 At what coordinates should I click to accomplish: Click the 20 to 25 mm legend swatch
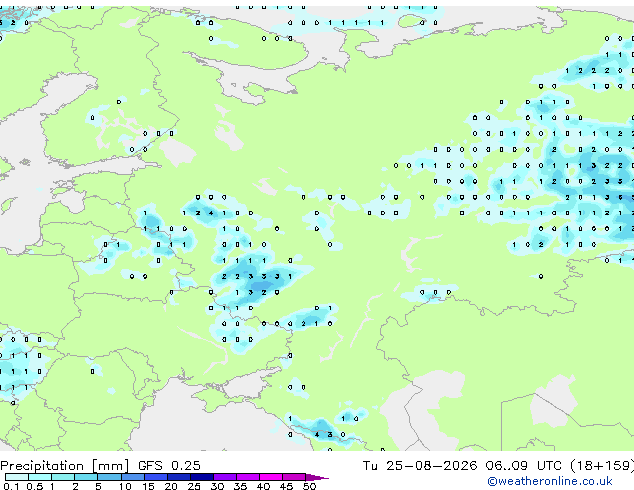pyautogui.click(x=179, y=477)
